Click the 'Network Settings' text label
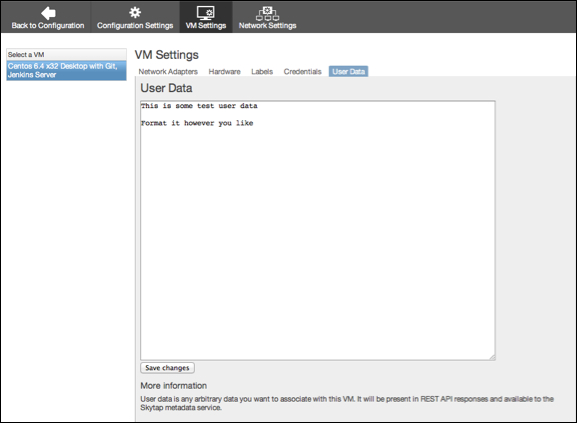Screen dimensions: 577x423 [x=268, y=25]
